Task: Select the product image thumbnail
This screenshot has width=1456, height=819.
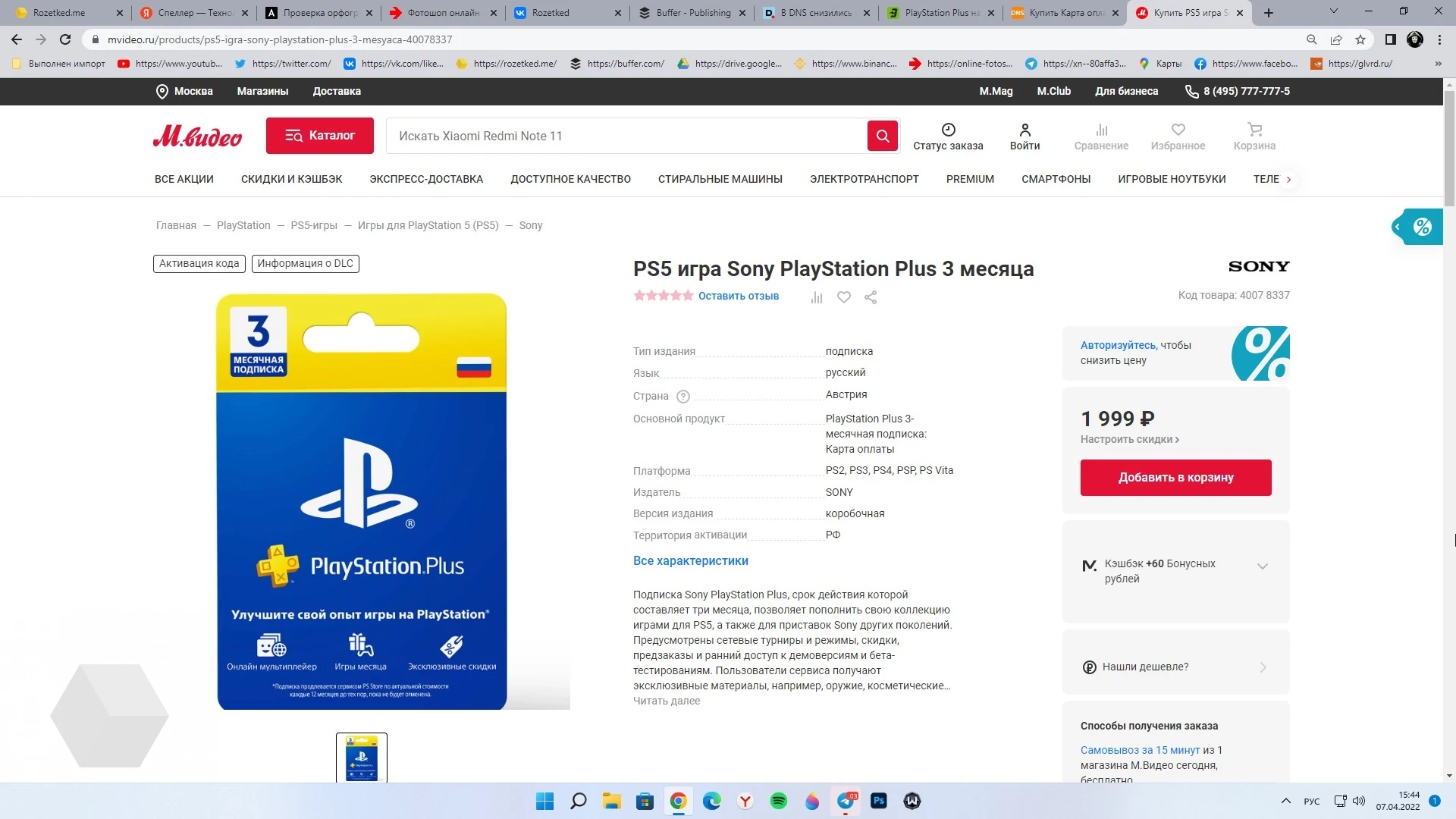Action: point(362,757)
